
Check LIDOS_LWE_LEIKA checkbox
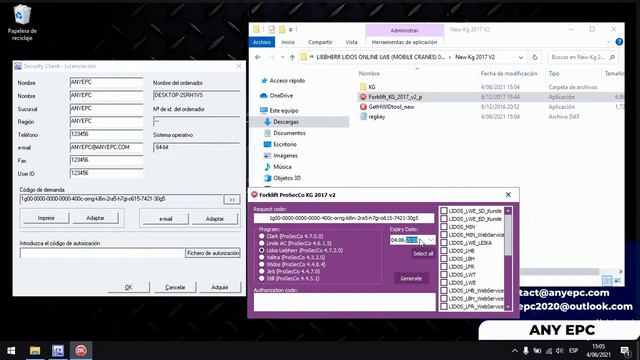[x=444, y=243]
